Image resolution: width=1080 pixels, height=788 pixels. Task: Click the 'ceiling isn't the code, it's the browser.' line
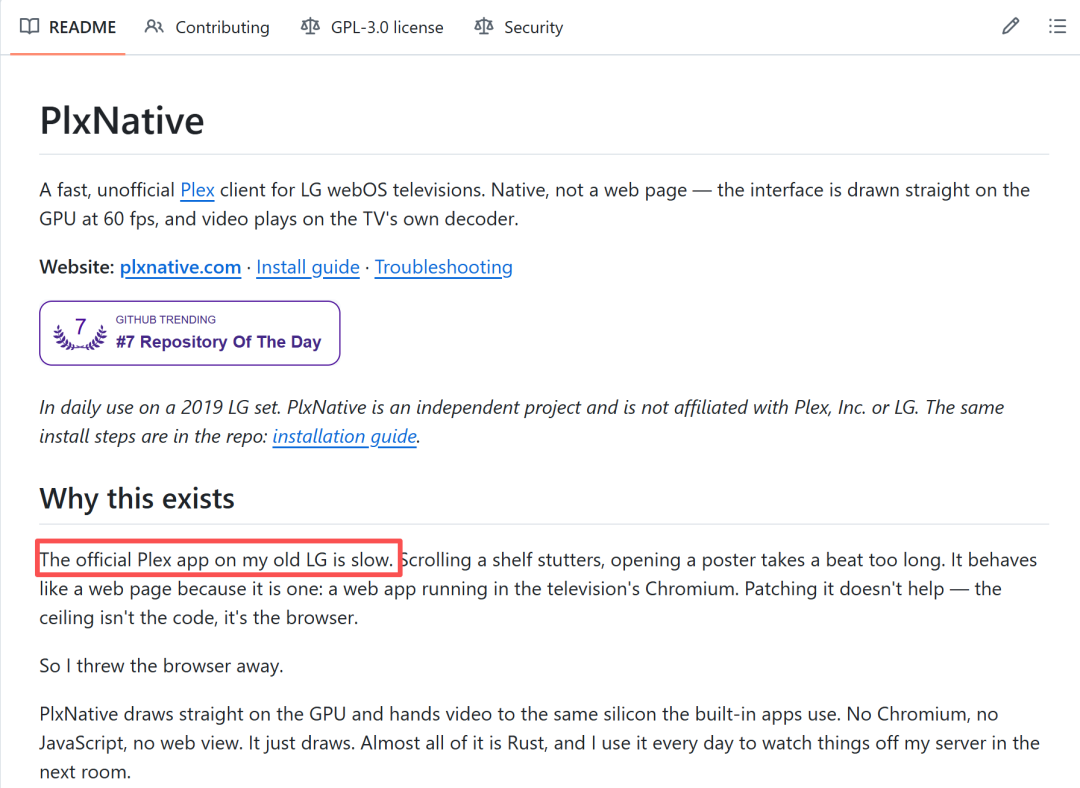click(198, 617)
